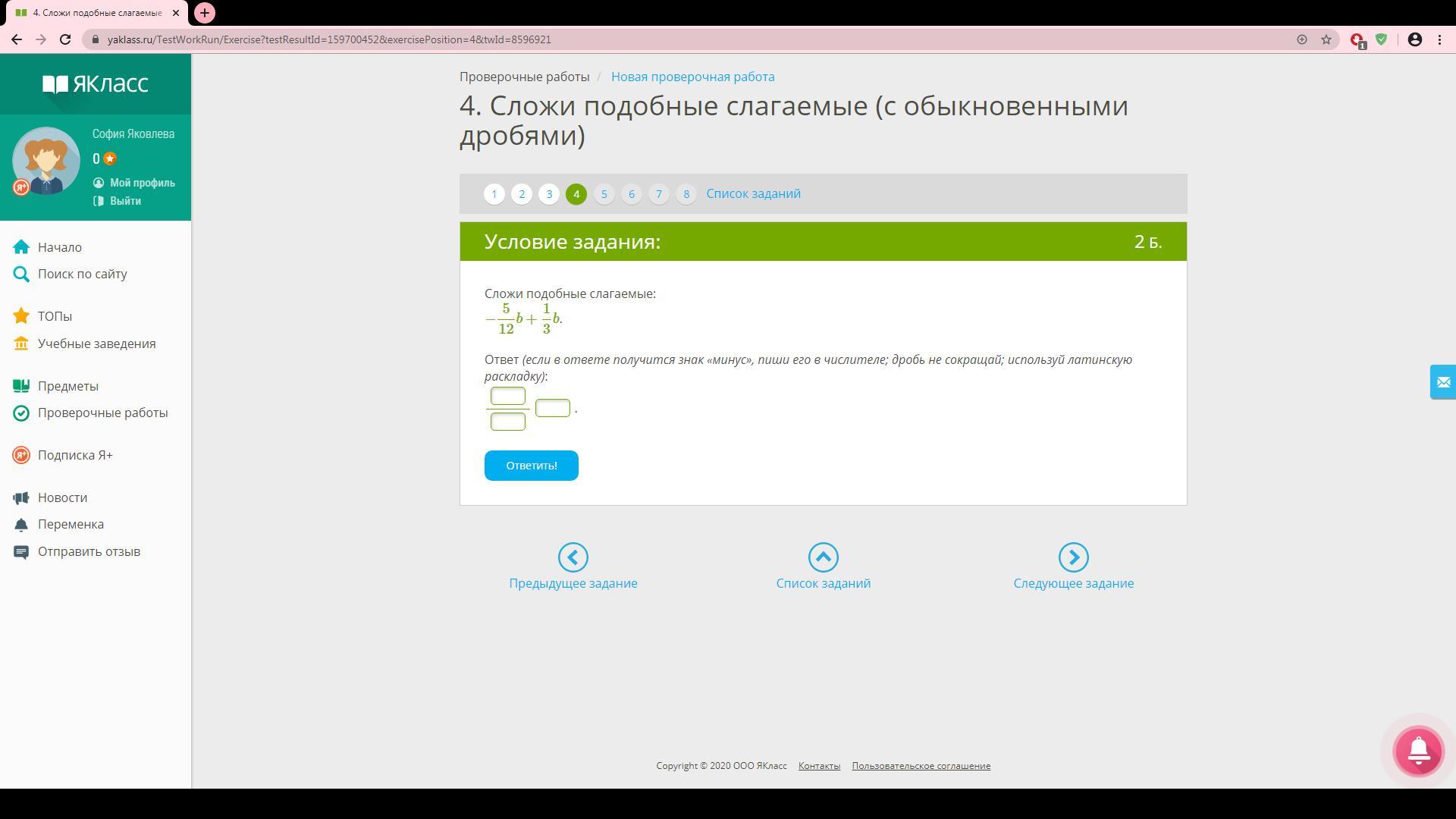Click the denominator input field

tap(507, 422)
